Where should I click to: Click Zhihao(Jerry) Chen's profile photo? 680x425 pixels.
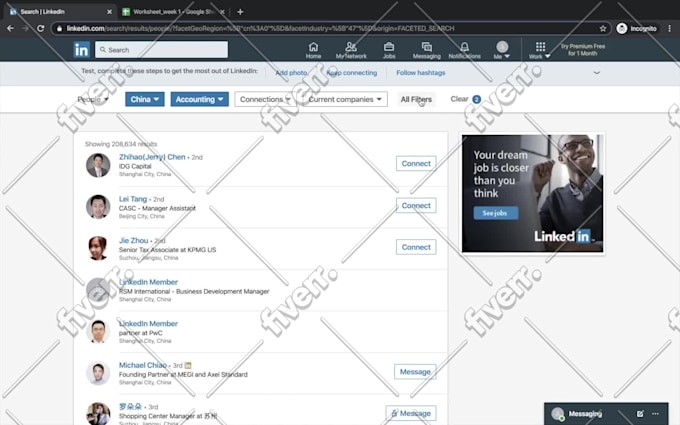(x=98, y=165)
